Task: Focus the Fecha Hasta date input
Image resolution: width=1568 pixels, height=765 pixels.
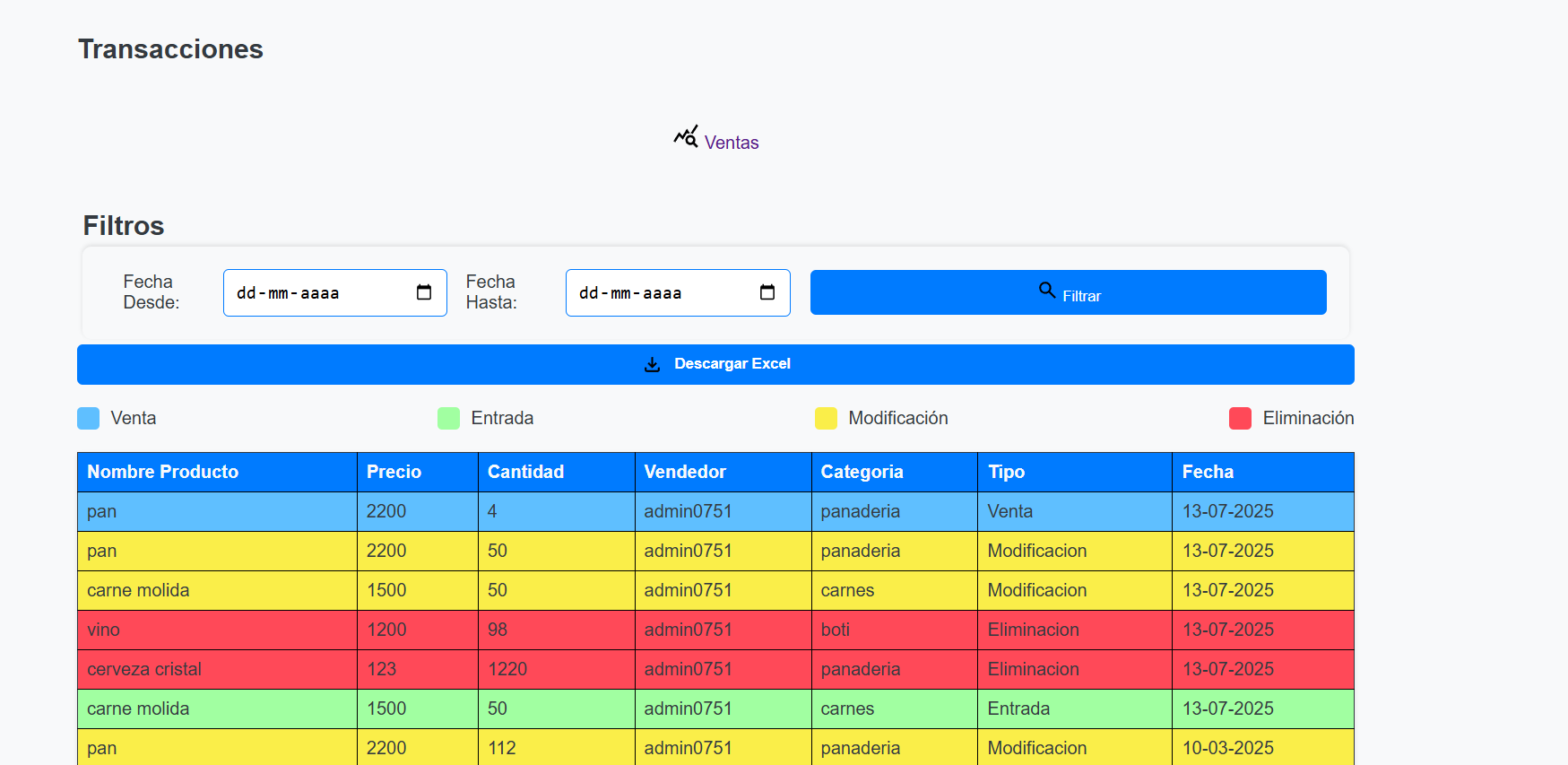Action: point(678,292)
